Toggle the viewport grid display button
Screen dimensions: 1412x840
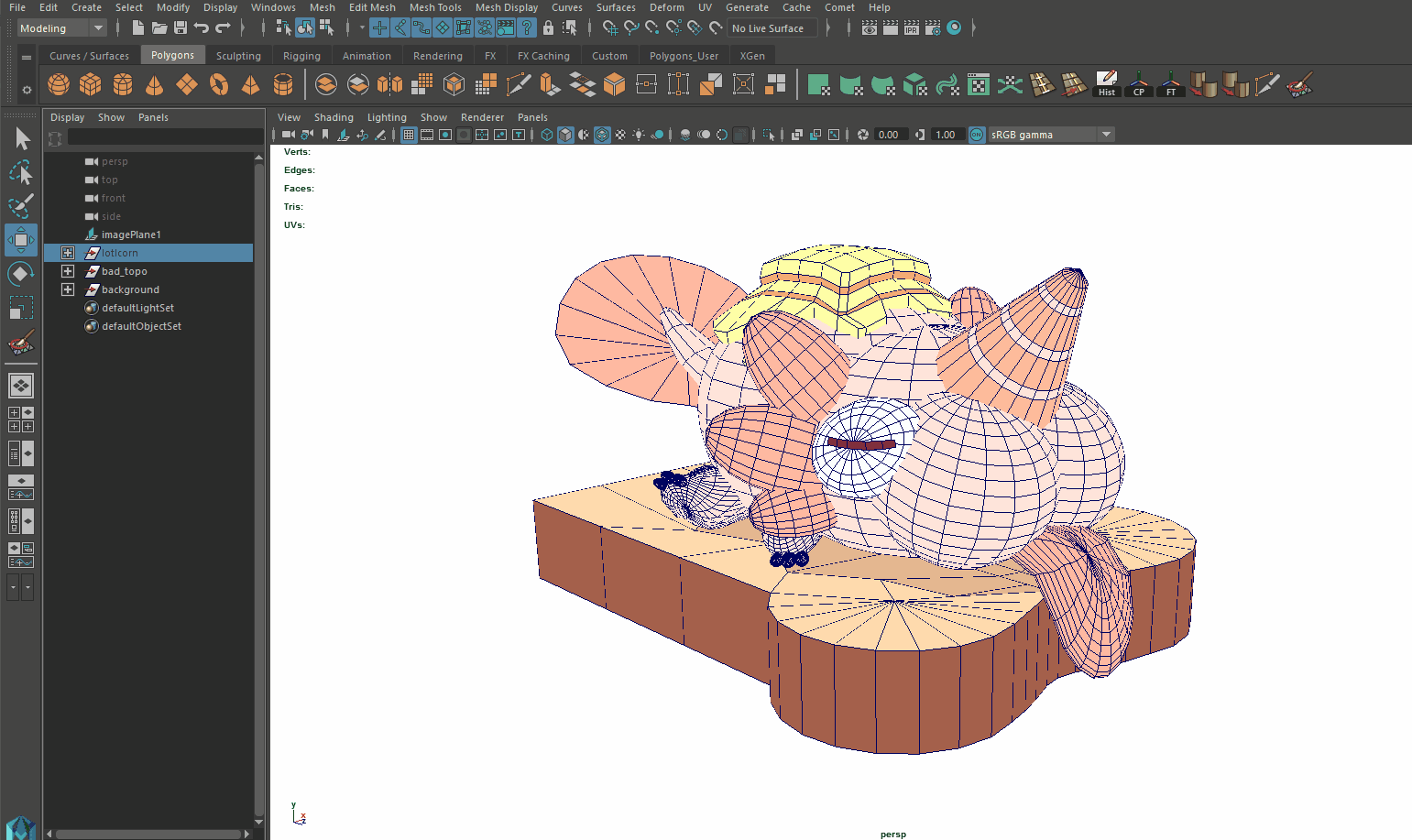[409, 135]
